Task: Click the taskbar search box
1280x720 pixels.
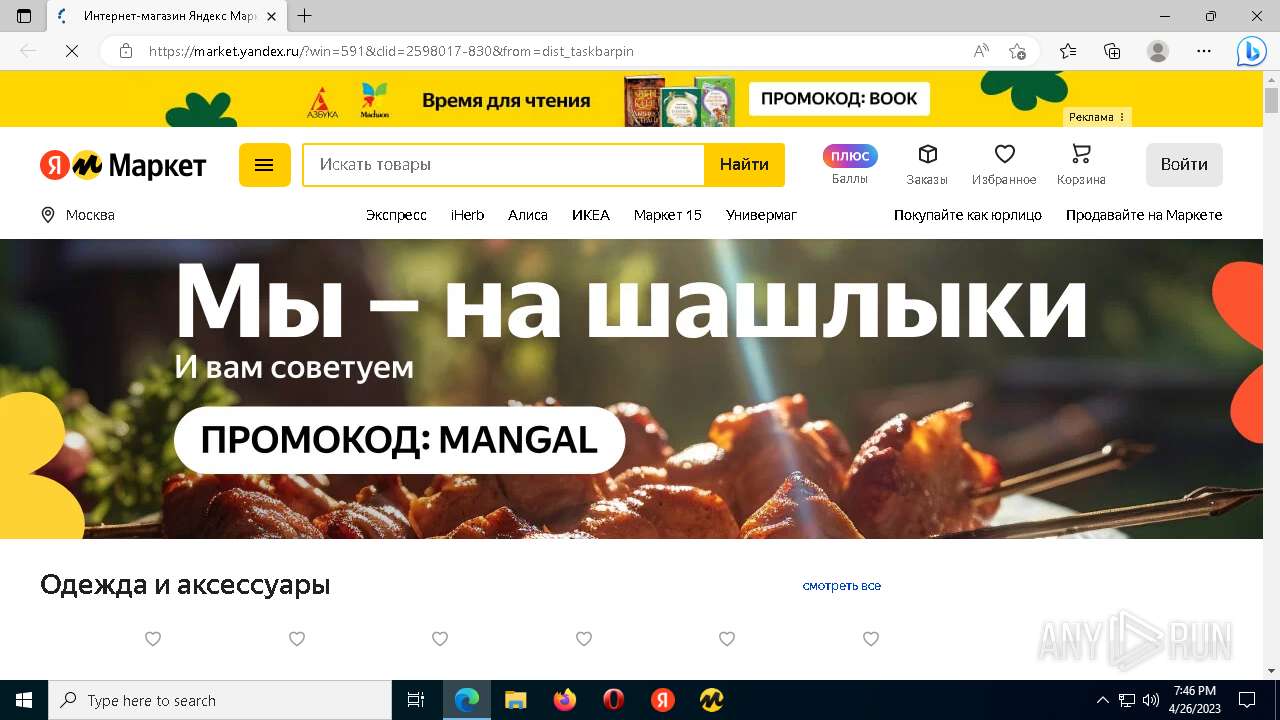Action: coord(220,700)
